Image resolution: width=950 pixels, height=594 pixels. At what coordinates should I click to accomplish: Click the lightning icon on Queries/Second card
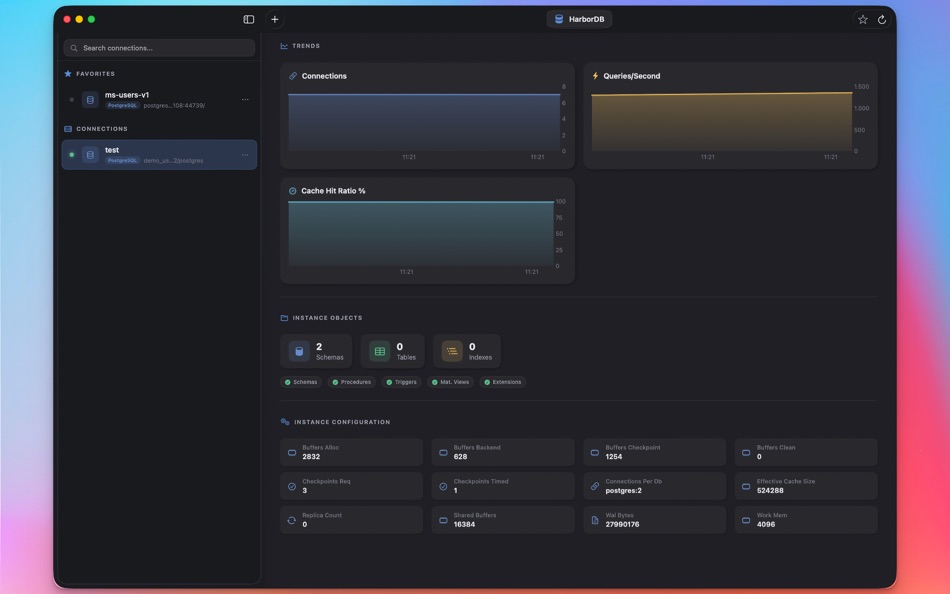tap(596, 75)
